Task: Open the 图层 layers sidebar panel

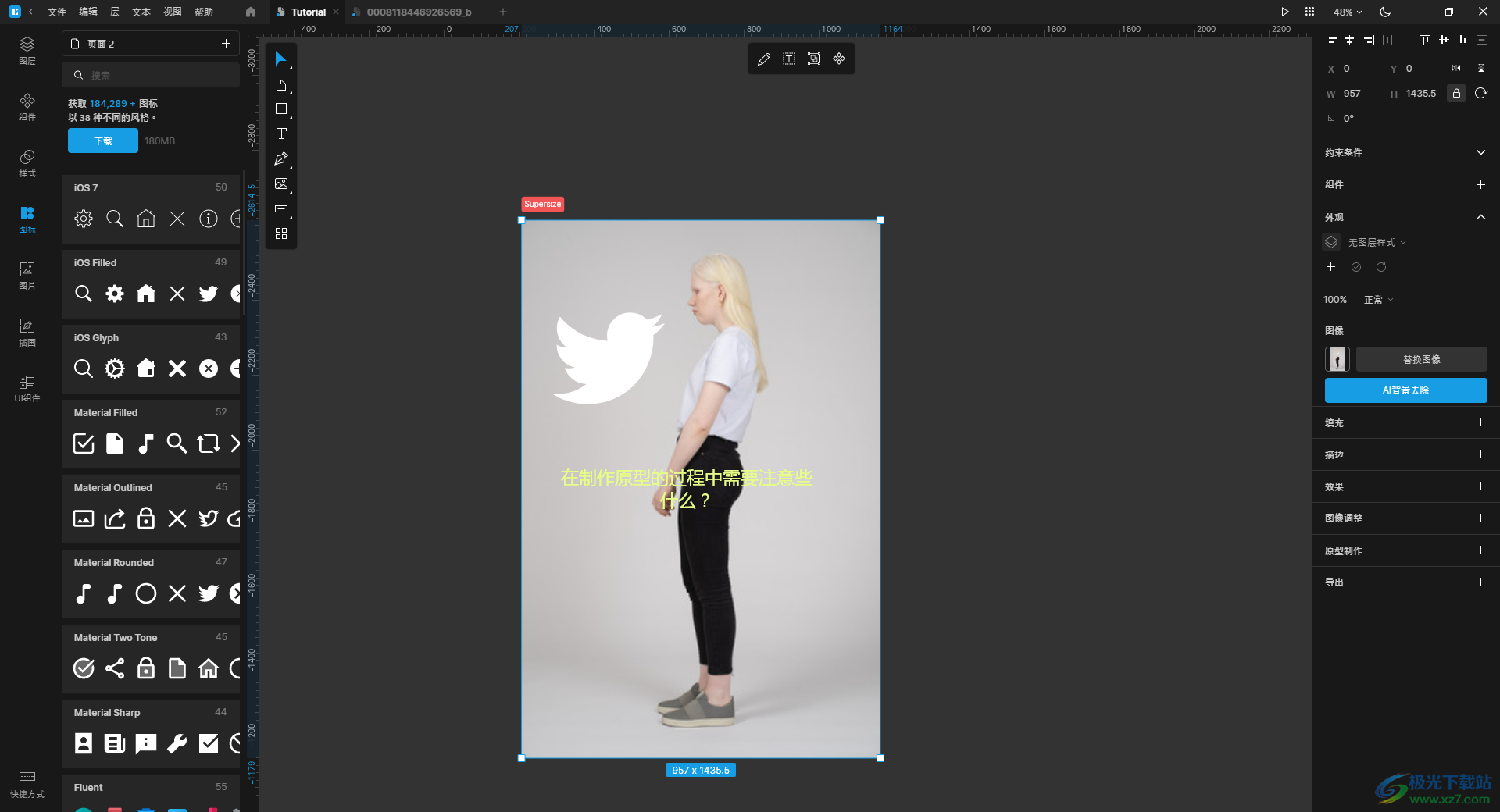Action: pyautogui.click(x=27, y=50)
